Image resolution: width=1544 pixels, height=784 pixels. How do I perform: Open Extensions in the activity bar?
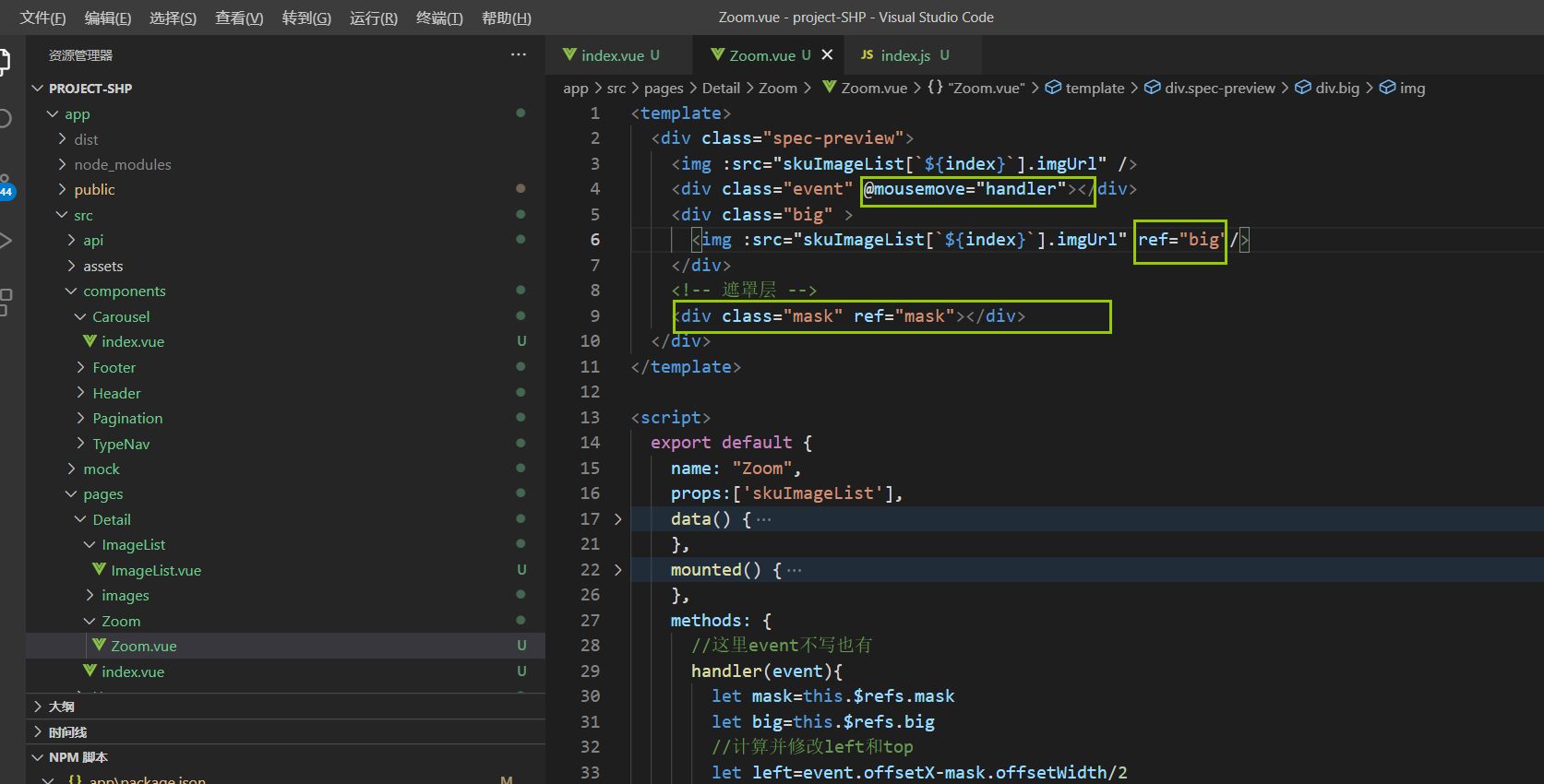(5, 302)
